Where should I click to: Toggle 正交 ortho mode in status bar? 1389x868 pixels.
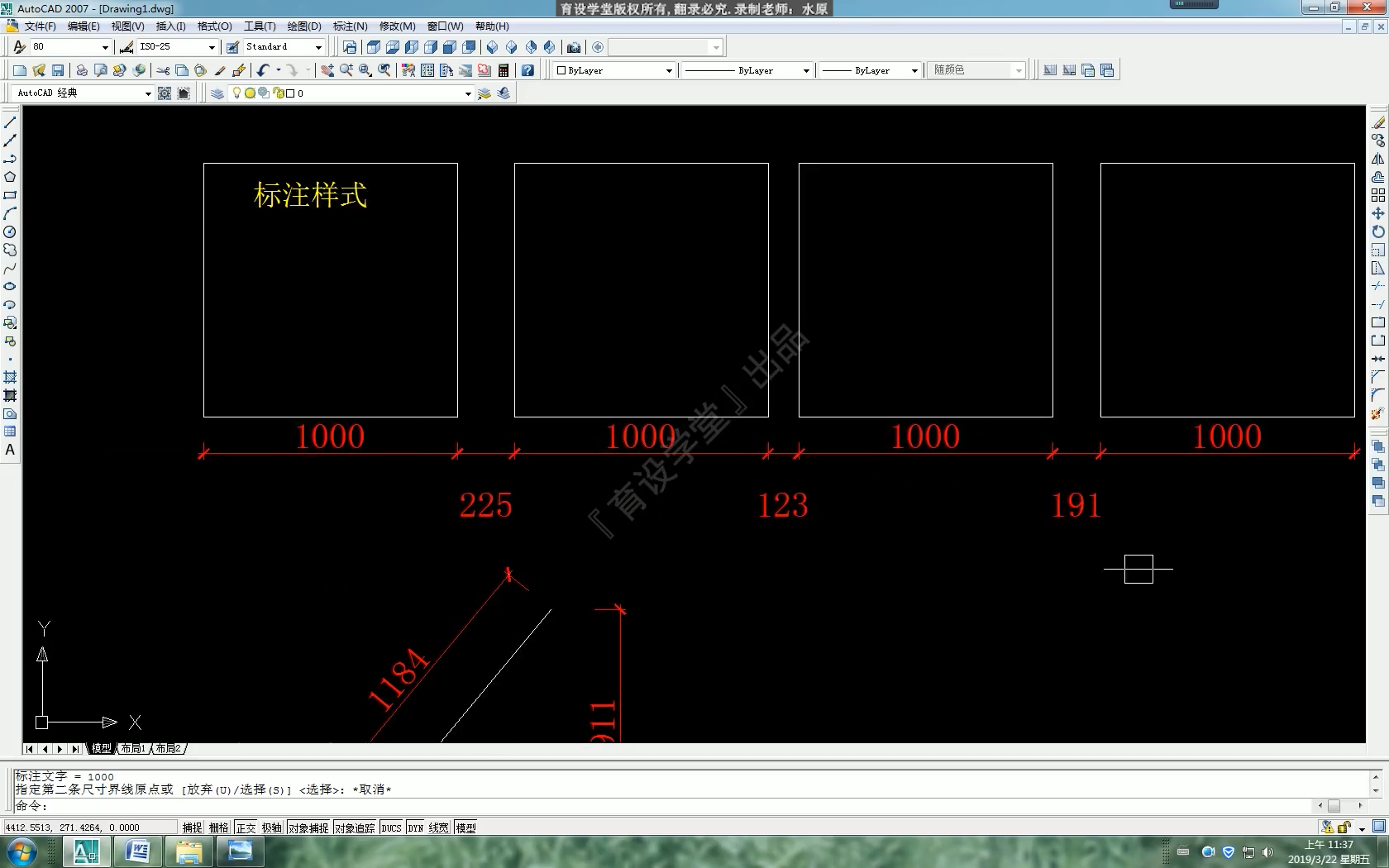[x=246, y=827]
